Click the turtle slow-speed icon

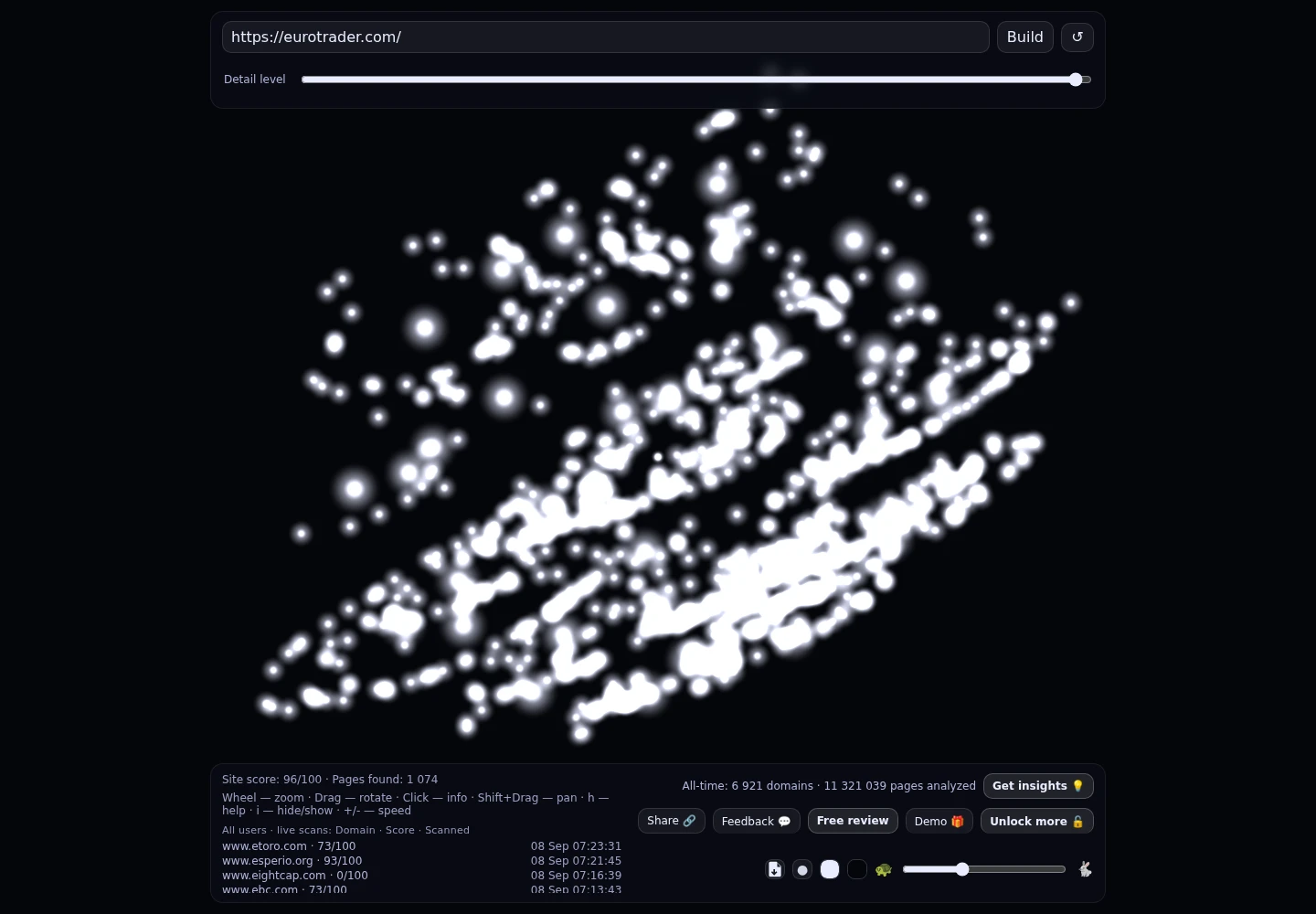[x=884, y=869]
